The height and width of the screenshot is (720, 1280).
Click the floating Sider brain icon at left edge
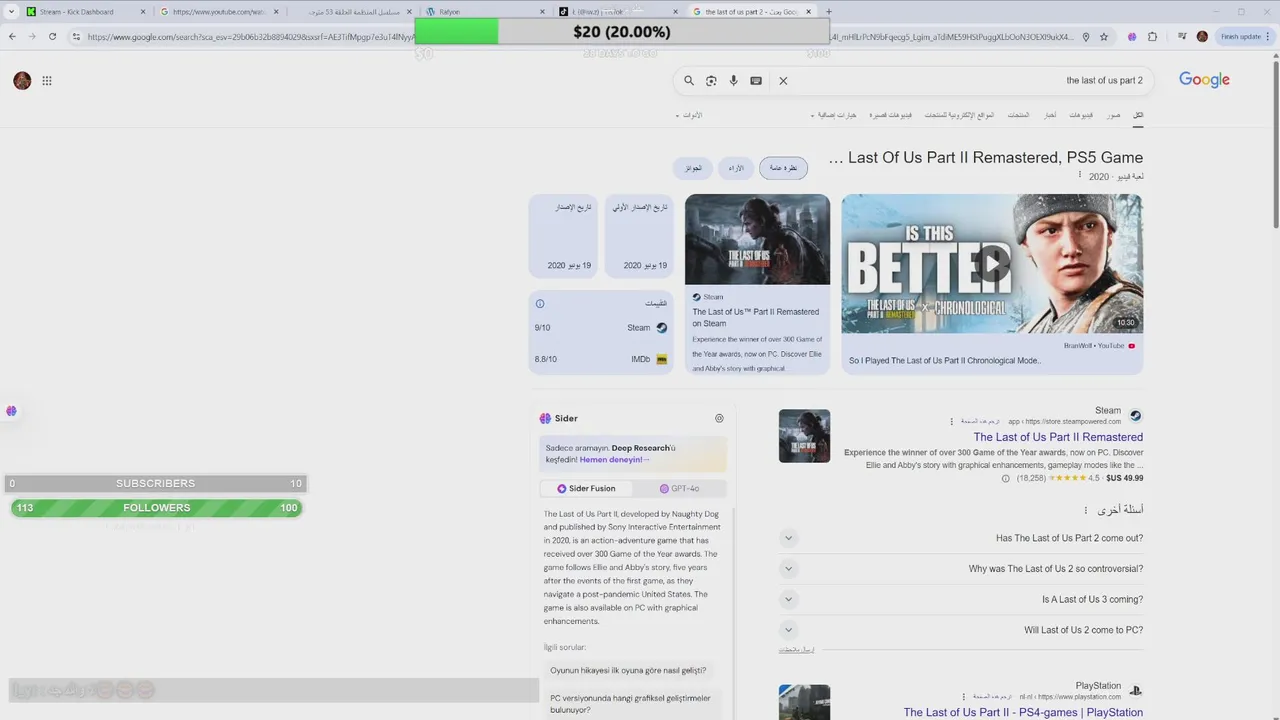pos(11,411)
